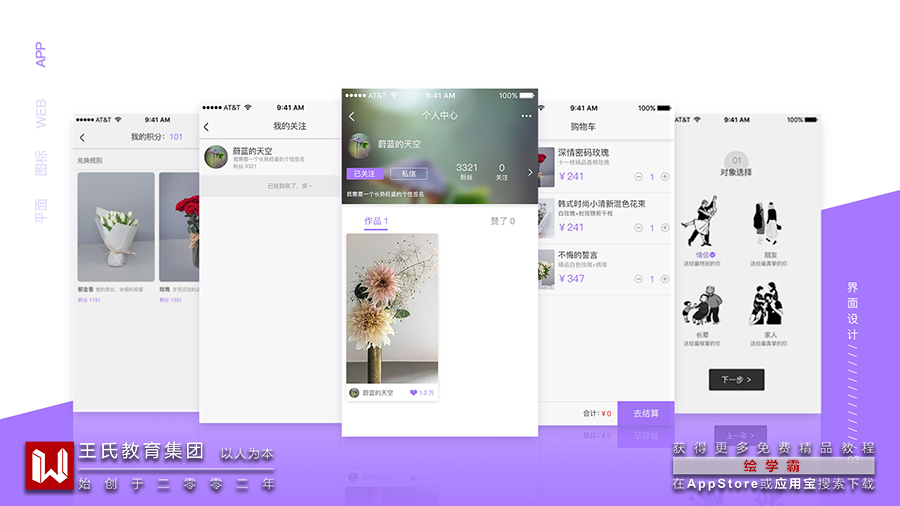Tap the 01 step indicator circle

click(x=736, y=161)
